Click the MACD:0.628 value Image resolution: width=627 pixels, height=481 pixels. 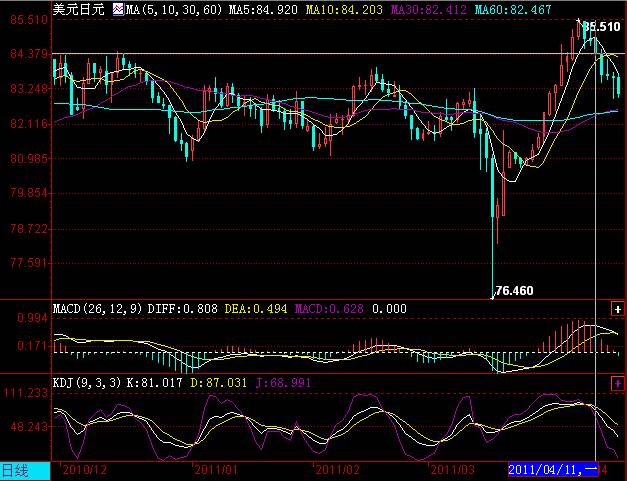tap(329, 309)
